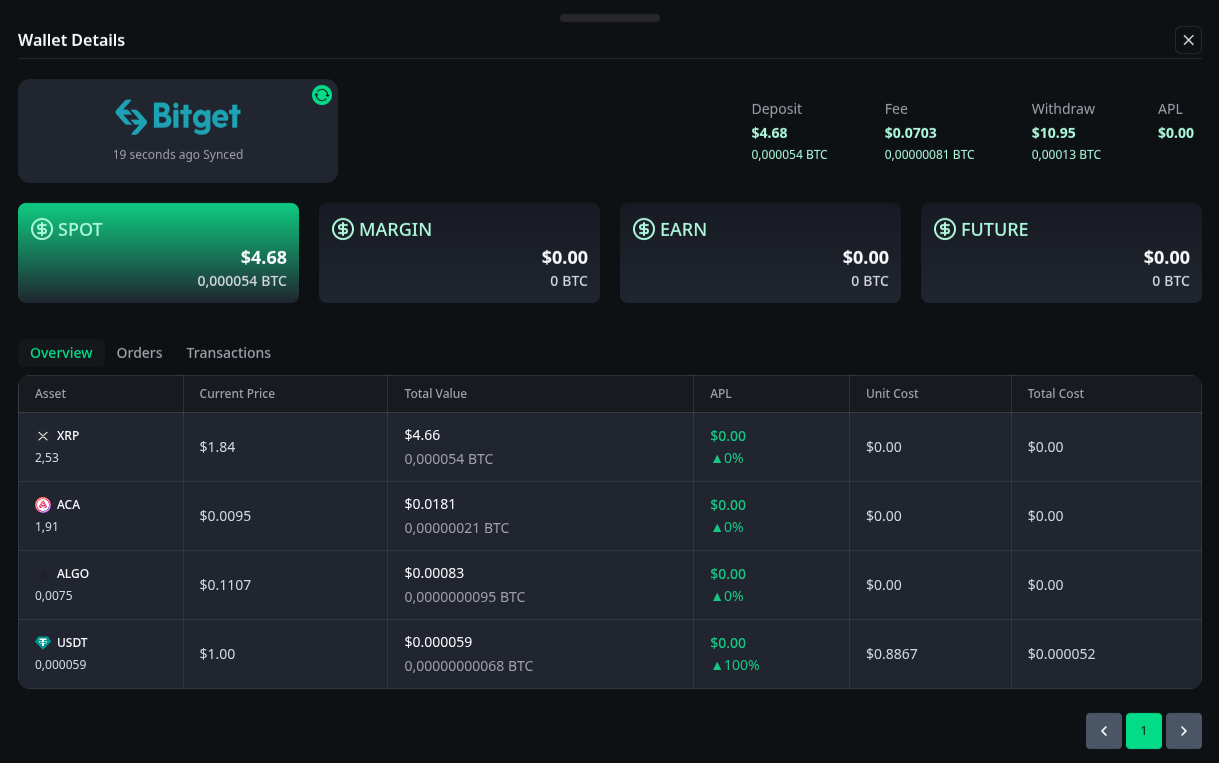Click the ACA coin icon
The width and height of the screenshot is (1219, 763).
point(42,505)
